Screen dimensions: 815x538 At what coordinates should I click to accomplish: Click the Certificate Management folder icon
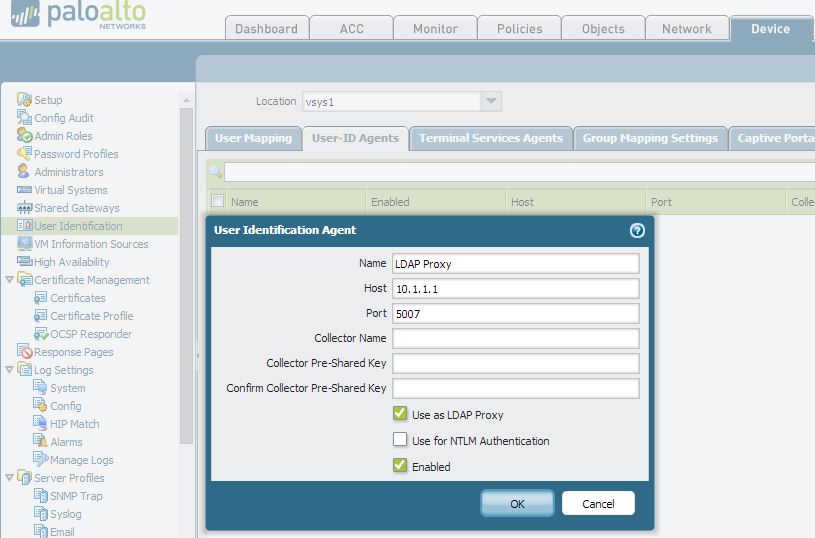click(x=24, y=279)
